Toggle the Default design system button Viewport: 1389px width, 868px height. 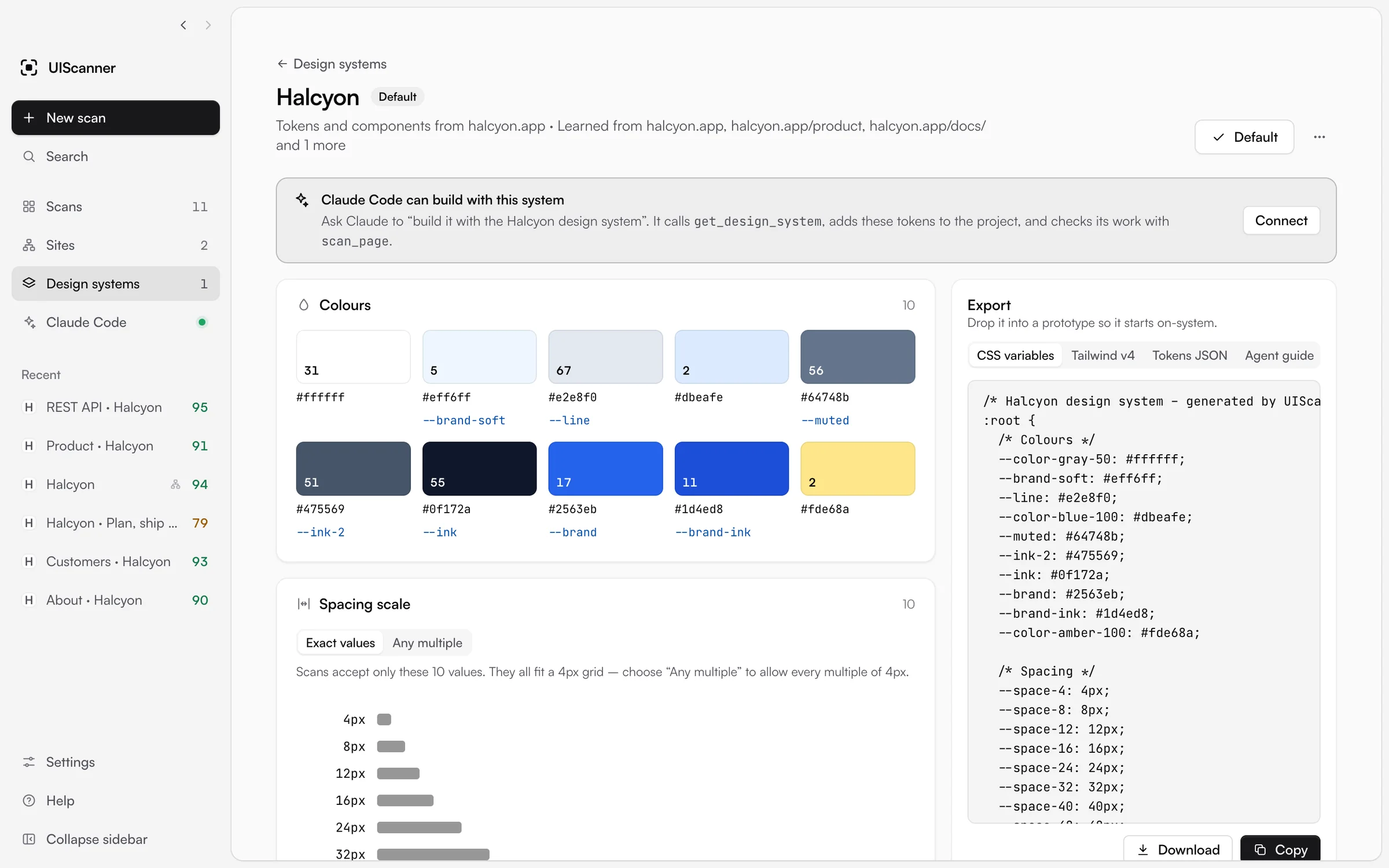[x=1244, y=137]
